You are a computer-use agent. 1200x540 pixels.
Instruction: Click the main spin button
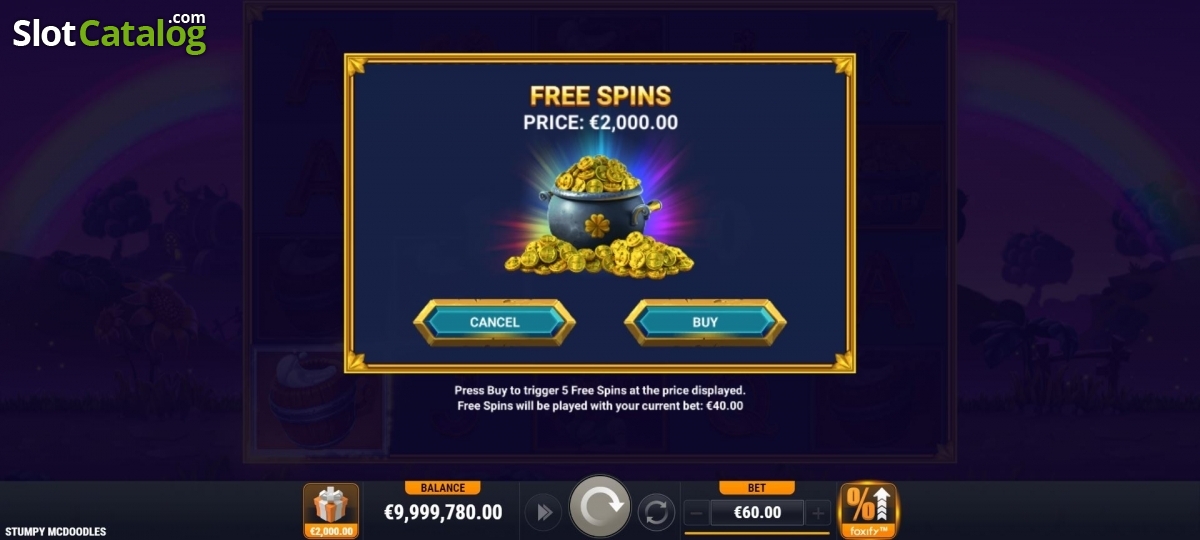pyautogui.click(x=600, y=508)
